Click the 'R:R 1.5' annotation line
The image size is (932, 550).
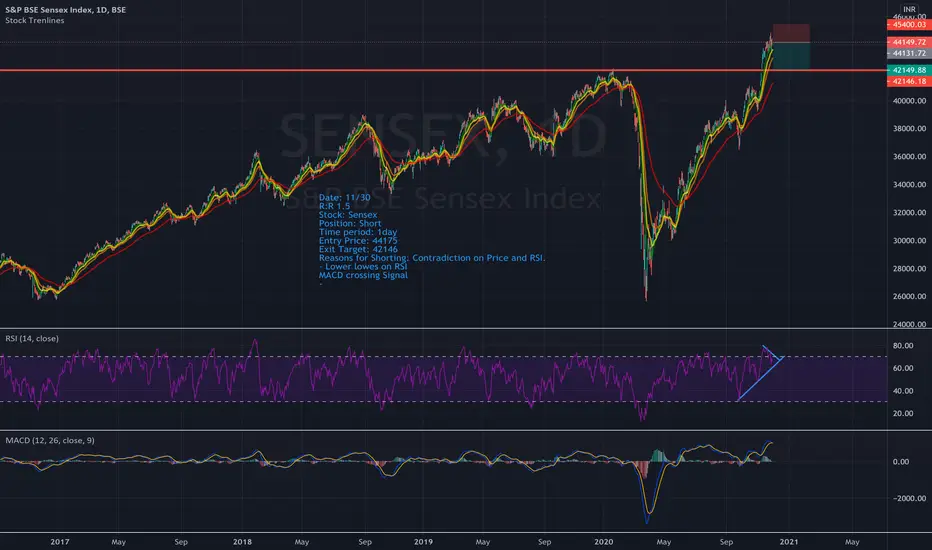pos(335,206)
